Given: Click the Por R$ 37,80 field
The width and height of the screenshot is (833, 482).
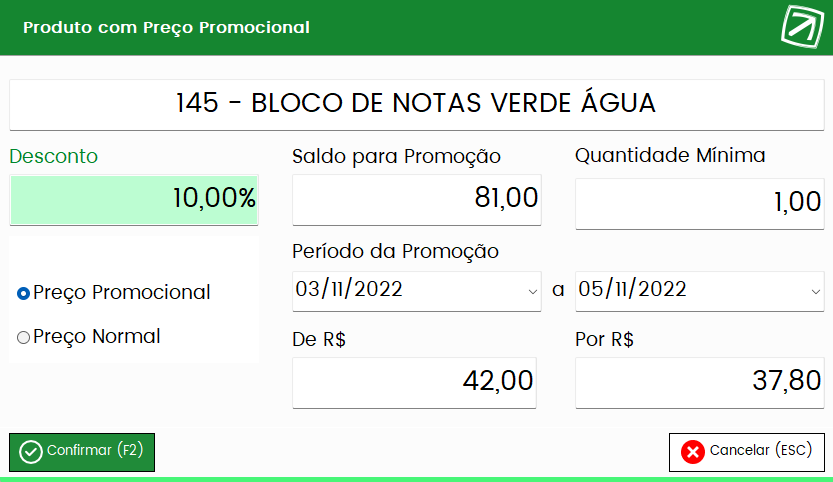Looking at the screenshot, I should [x=700, y=383].
